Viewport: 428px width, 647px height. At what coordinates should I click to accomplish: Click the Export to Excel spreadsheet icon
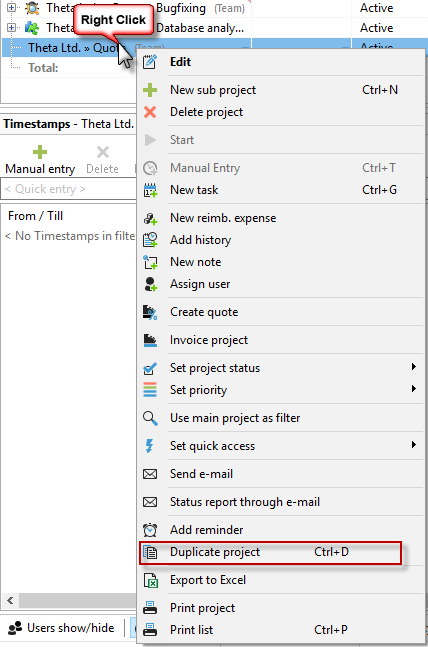point(150,580)
